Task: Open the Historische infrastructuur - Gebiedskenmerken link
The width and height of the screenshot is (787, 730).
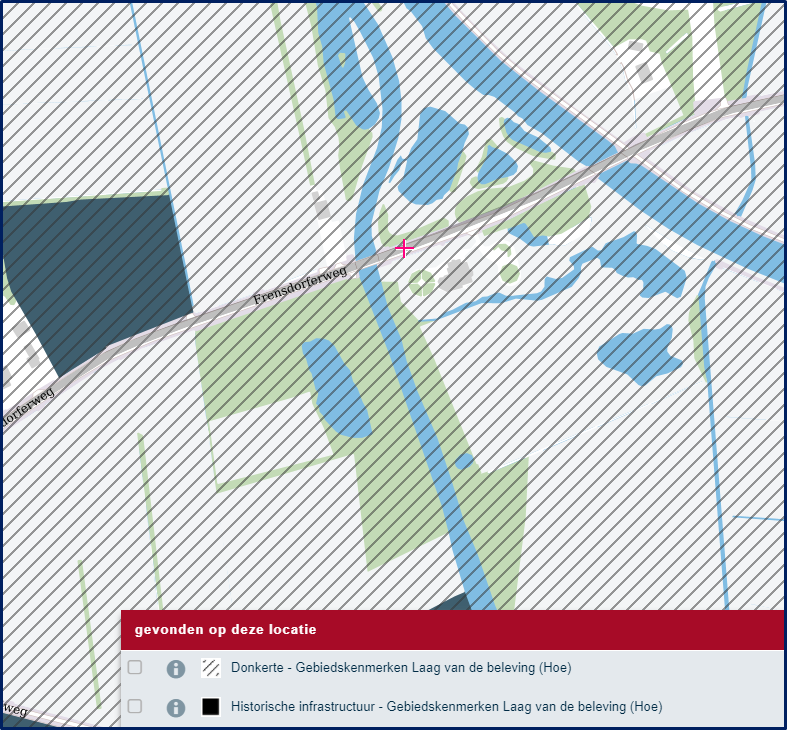Action: [x=447, y=707]
